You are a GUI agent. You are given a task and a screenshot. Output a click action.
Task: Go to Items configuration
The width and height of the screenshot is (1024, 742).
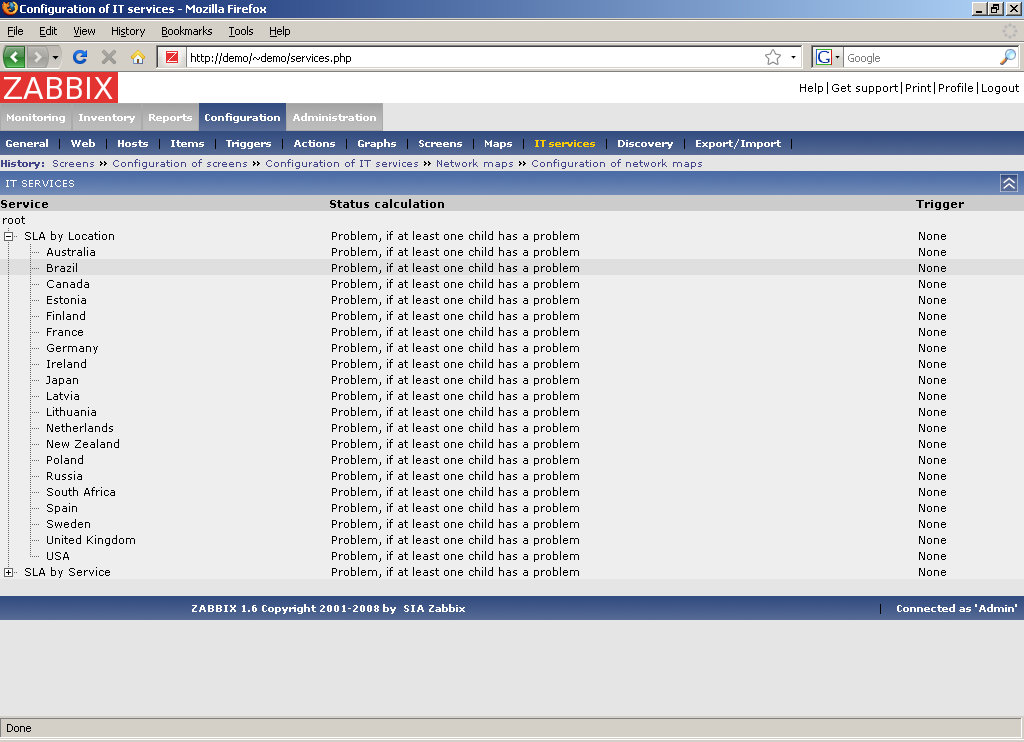pyautogui.click(x=187, y=144)
